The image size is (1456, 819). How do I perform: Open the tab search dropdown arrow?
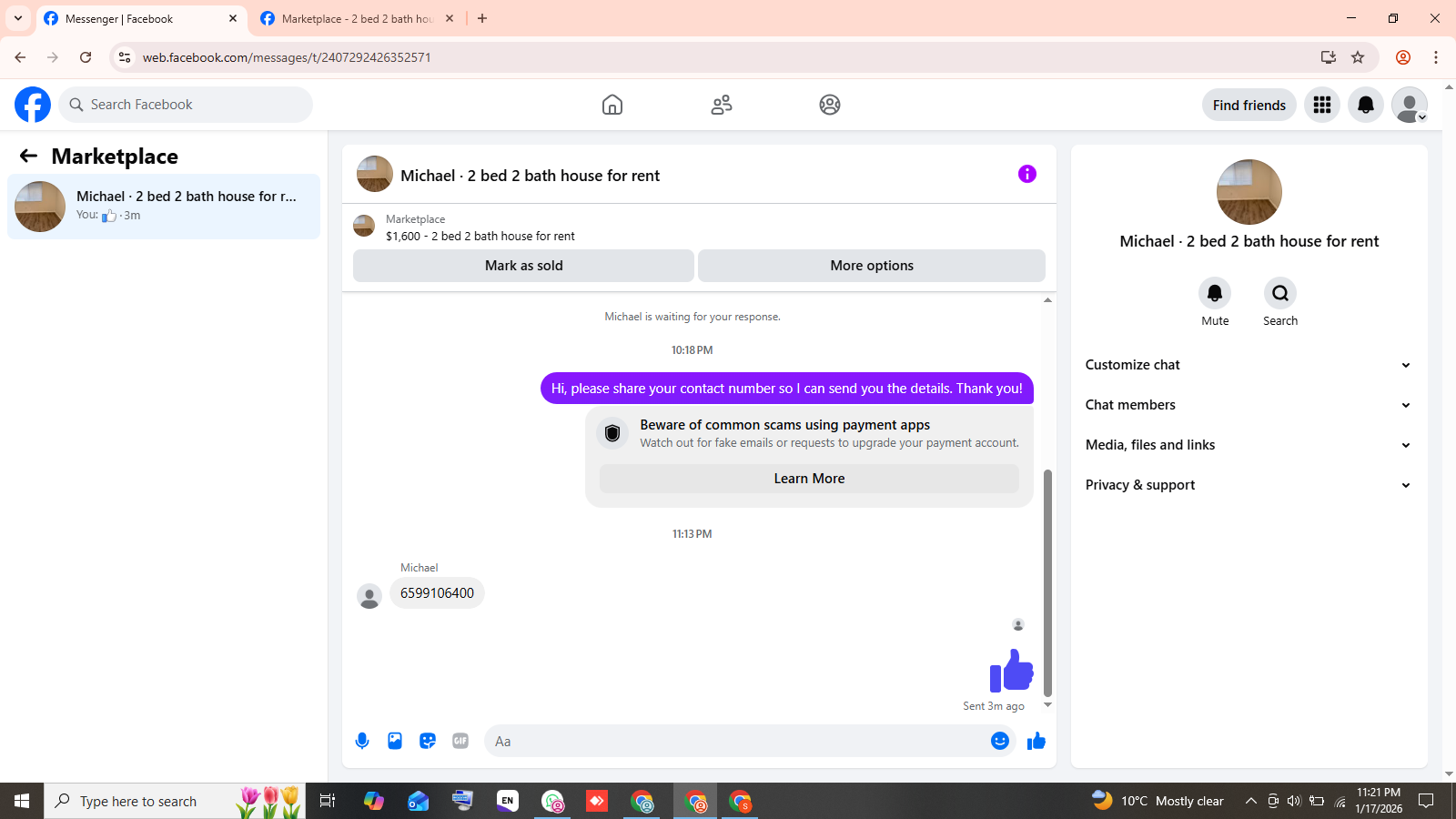click(x=18, y=18)
